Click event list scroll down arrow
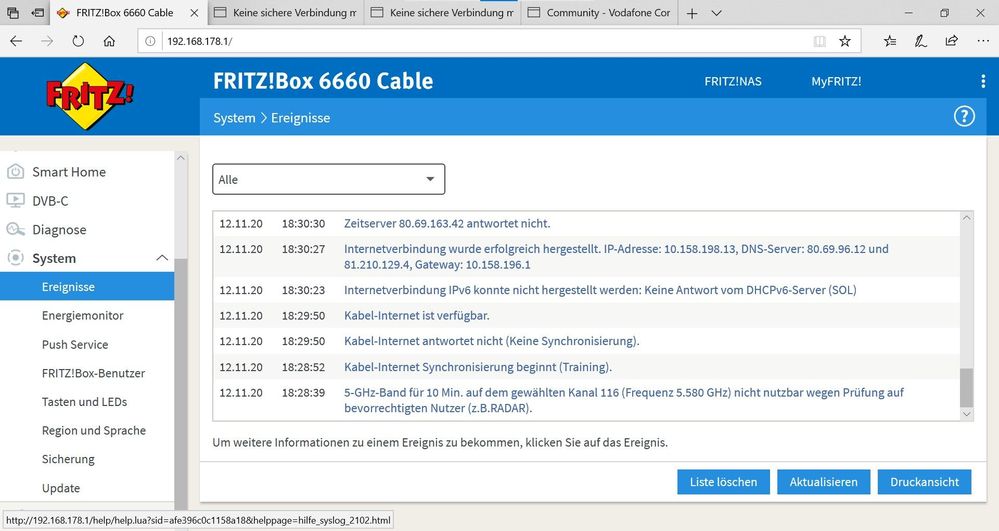999x531 pixels. (x=967, y=414)
